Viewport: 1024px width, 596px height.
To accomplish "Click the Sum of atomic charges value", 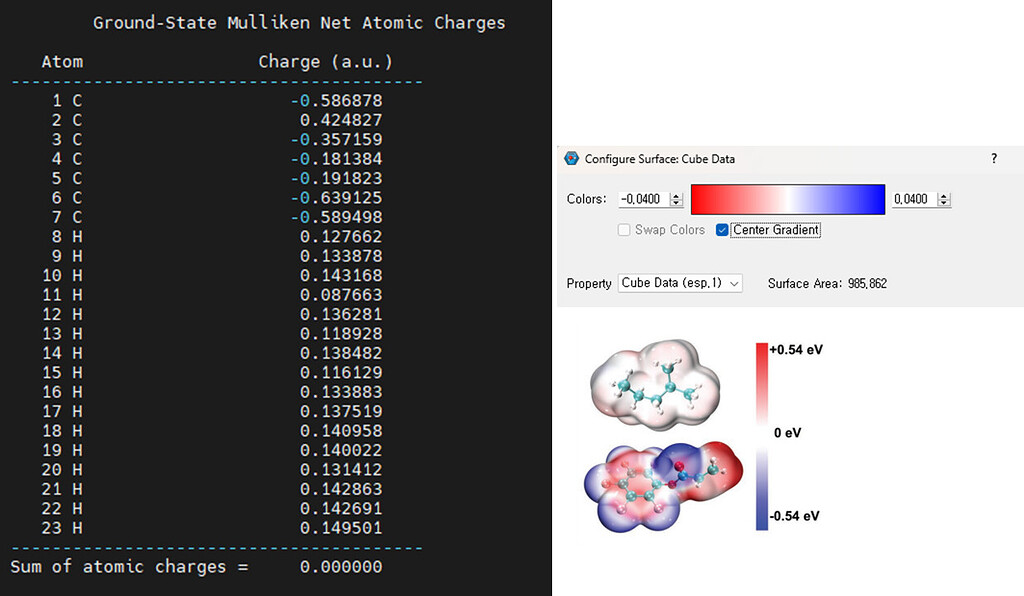I will pyautogui.click(x=340, y=567).
